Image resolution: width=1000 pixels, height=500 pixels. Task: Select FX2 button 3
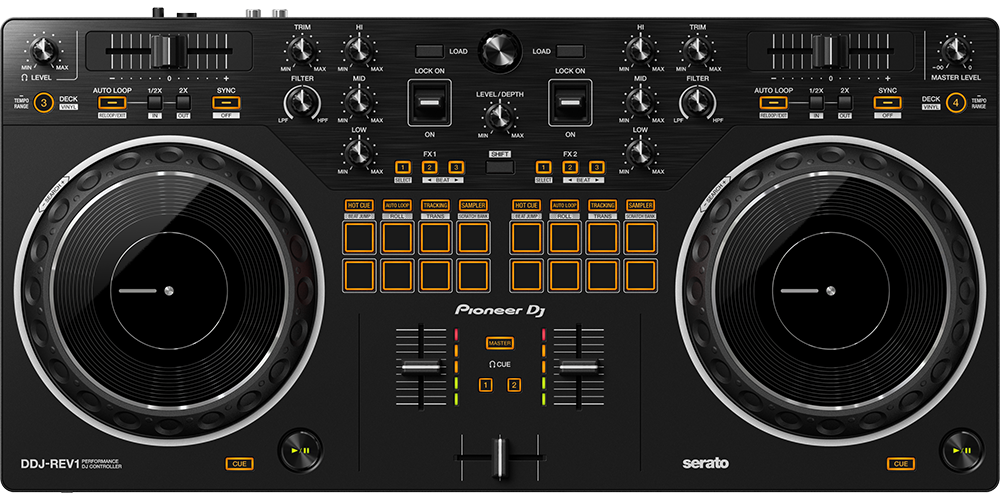(x=596, y=167)
